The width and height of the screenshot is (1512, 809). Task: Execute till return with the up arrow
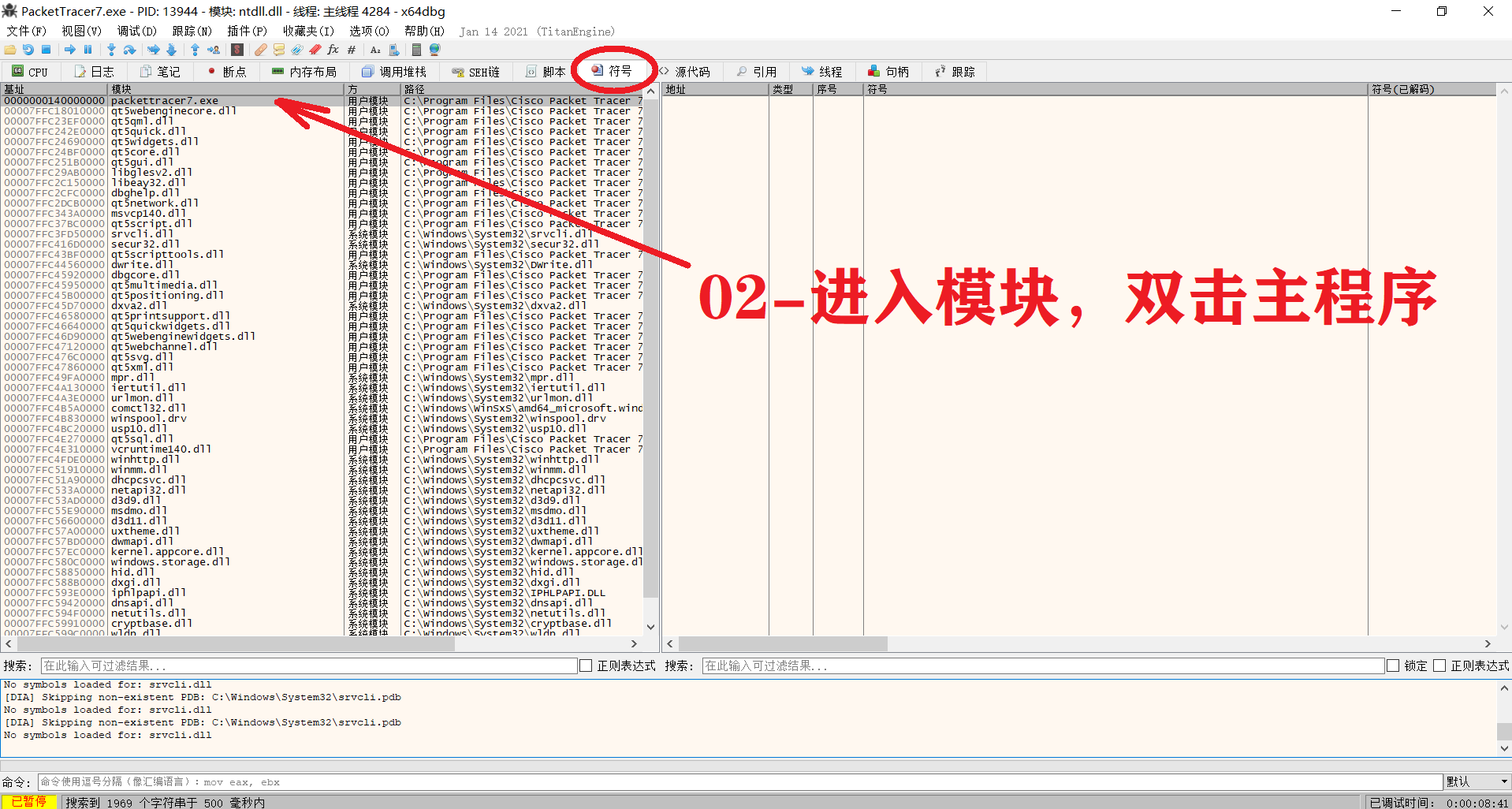pyautogui.click(x=195, y=50)
